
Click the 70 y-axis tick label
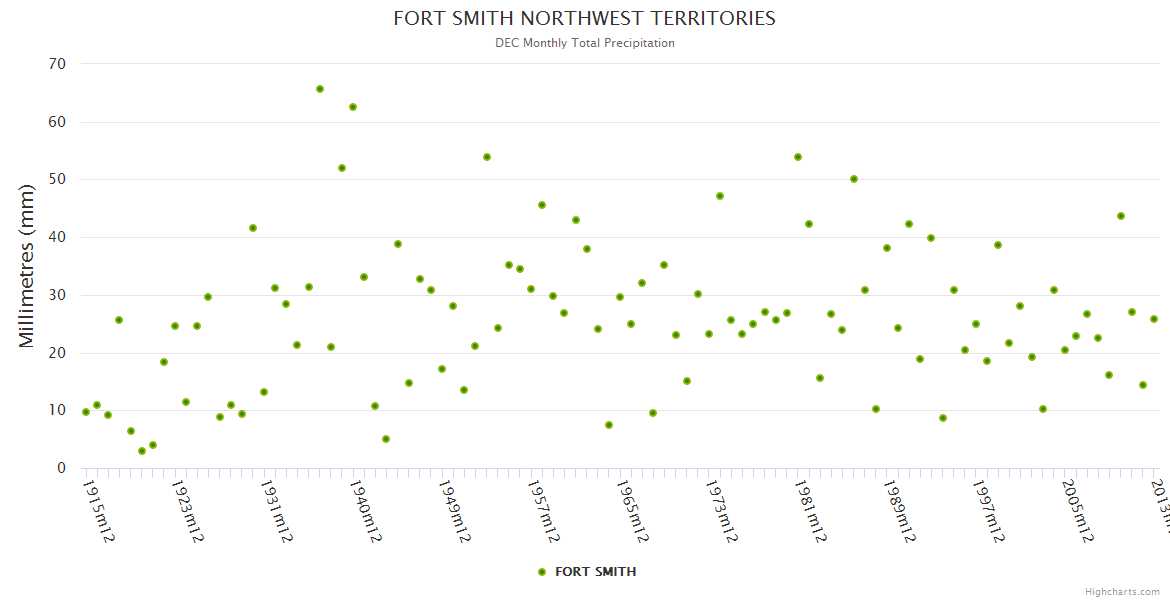[56, 64]
